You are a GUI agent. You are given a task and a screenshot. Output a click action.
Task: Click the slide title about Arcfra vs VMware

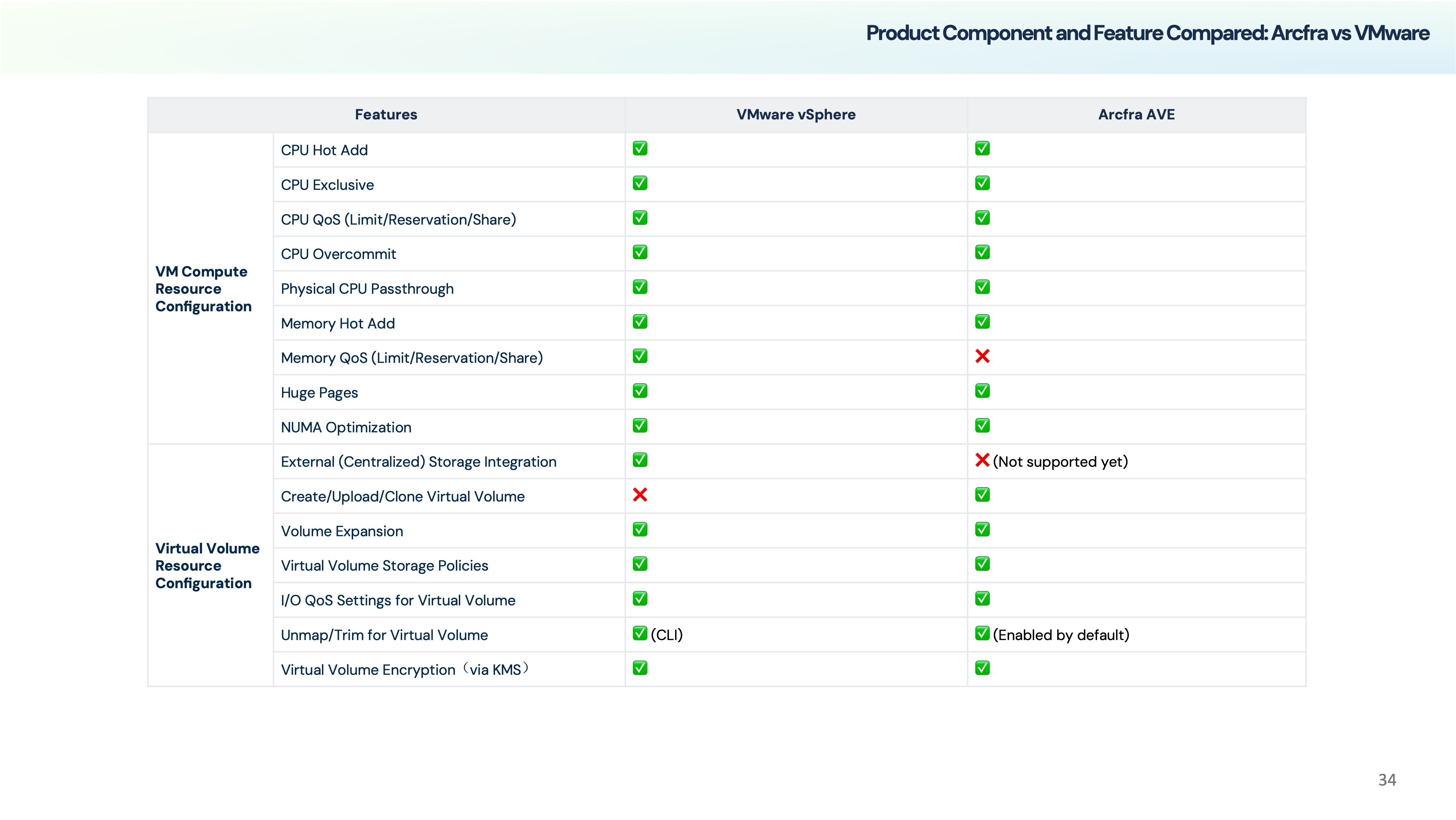(x=1148, y=33)
